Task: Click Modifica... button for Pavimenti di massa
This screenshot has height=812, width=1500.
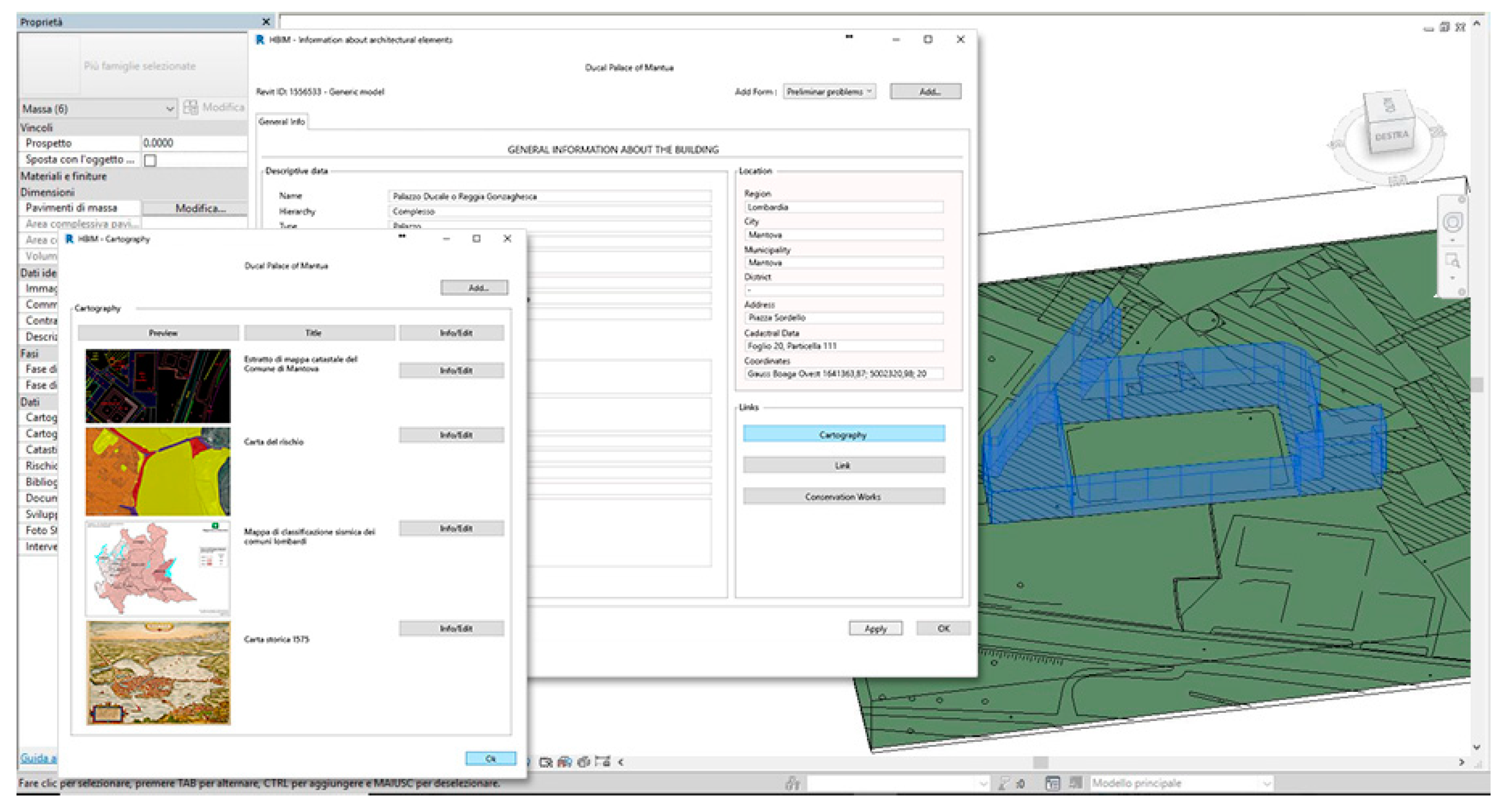Action: 195,208
